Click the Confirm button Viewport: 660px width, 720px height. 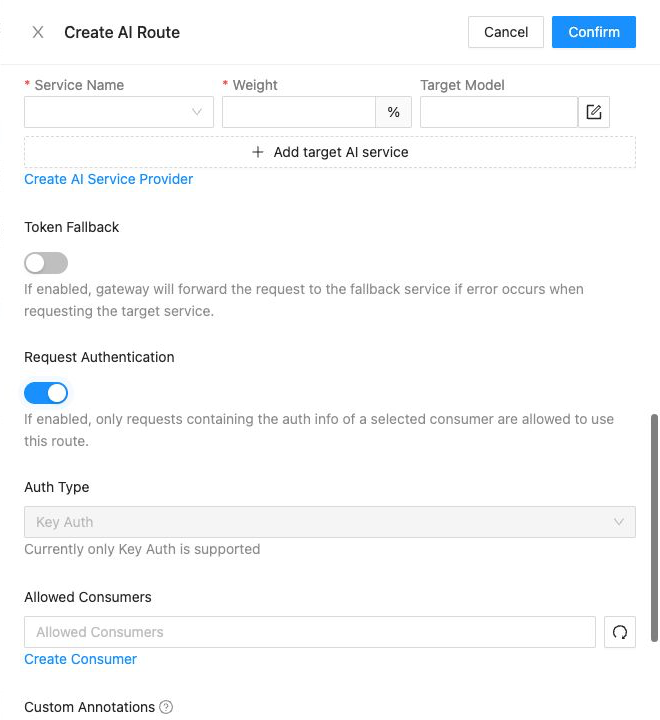[593, 32]
